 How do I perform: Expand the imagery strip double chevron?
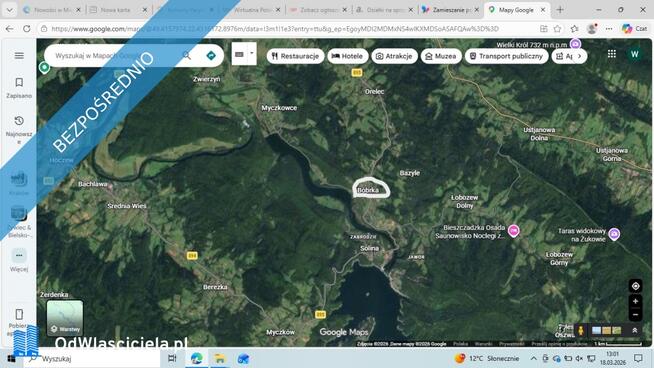coord(635,330)
